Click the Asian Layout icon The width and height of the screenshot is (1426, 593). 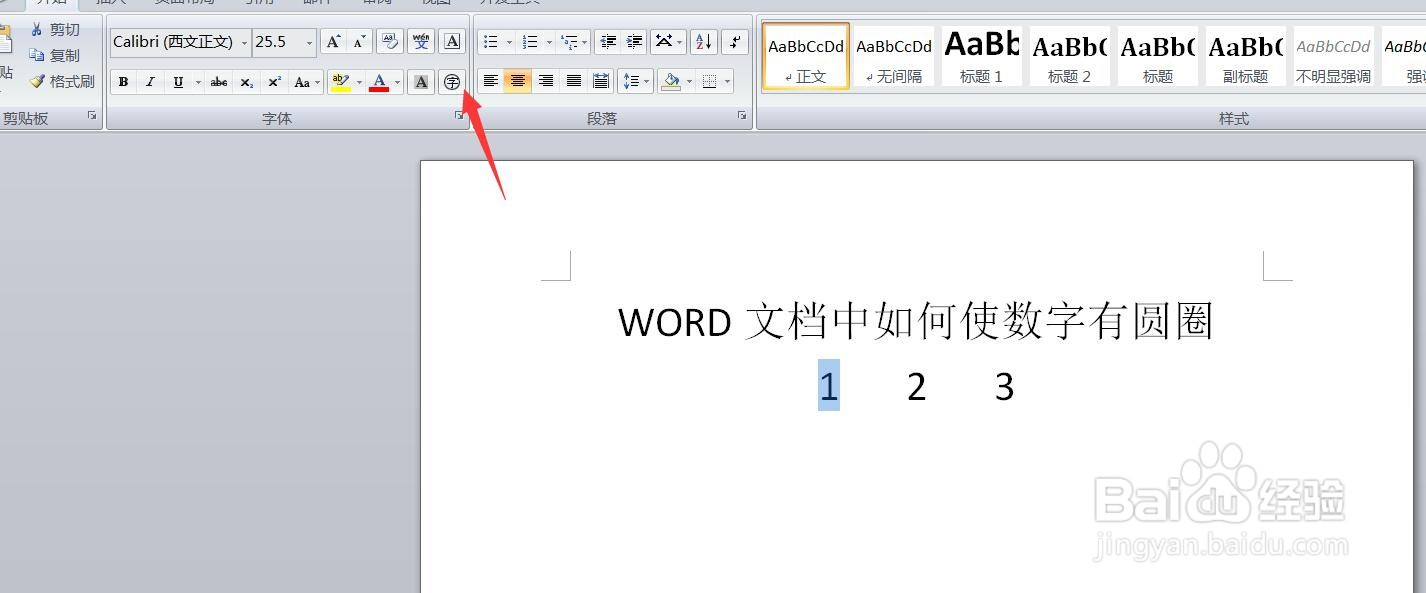[663, 41]
